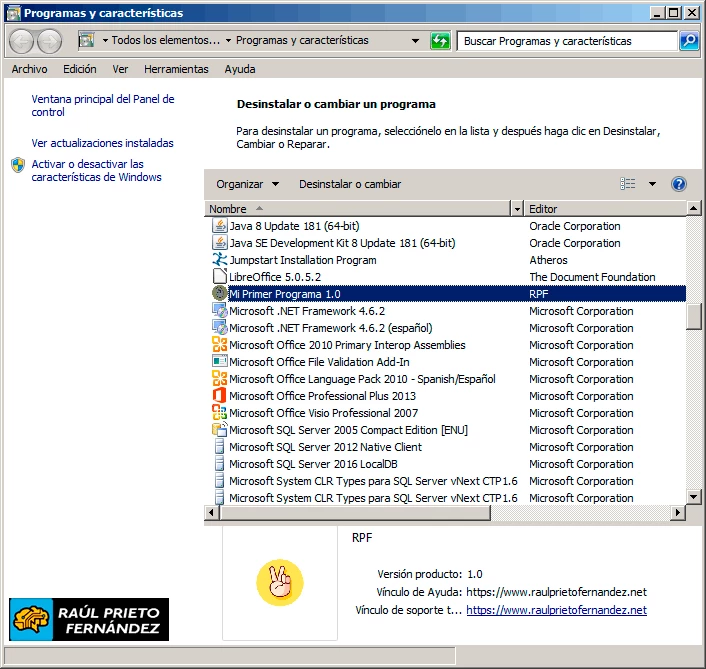The image size is (706, 669).
Task: Click the Microsoft SQL Server 2016 LocalDB icon
Action: (220, 464)
